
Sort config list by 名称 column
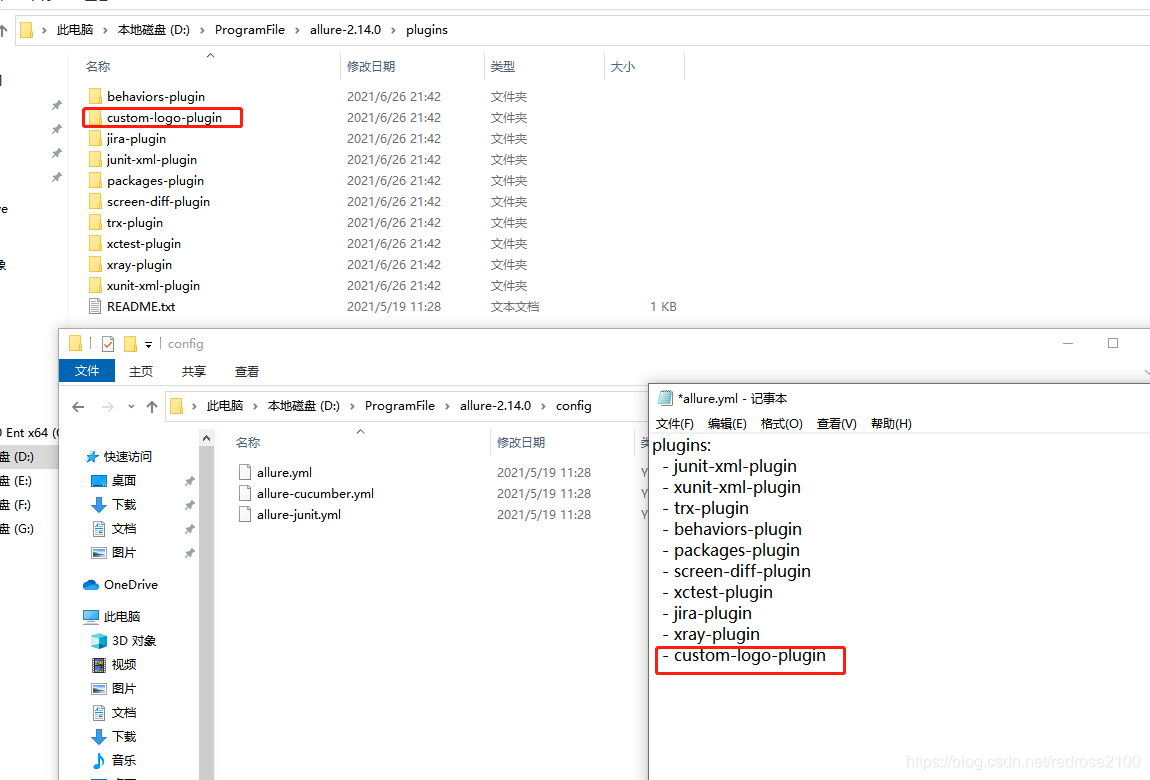247,443
